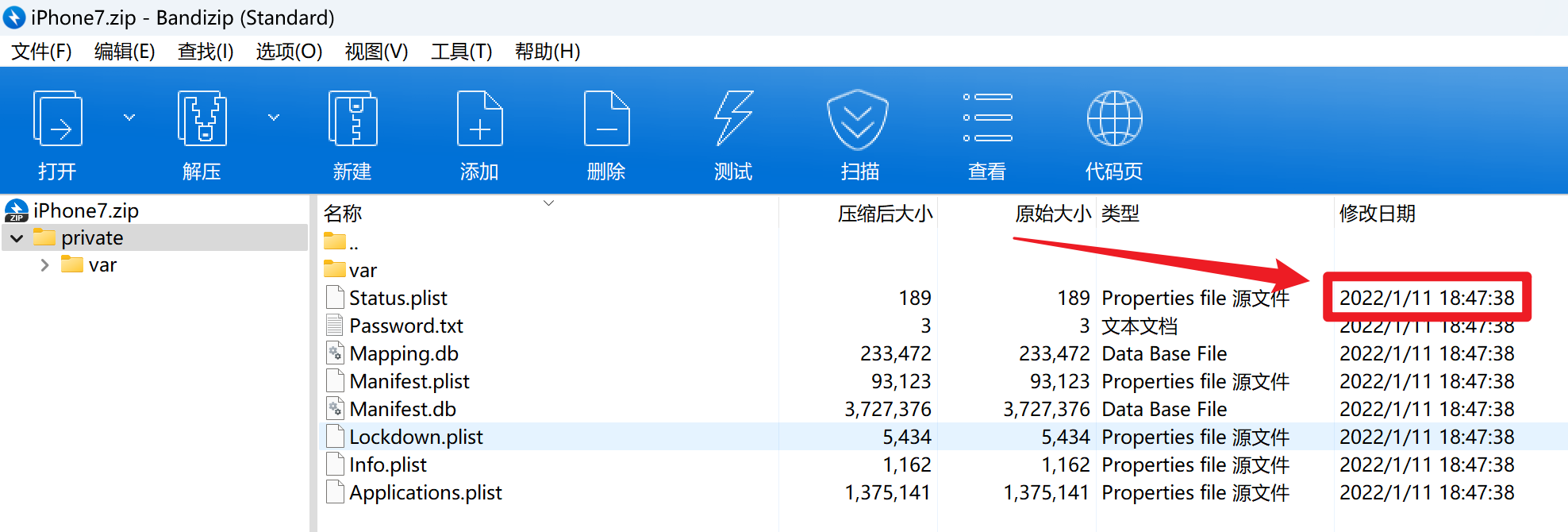Click the Password.txt file name
The height and width of the screenshot is (532, 1568).
click(x=406, y=326)
